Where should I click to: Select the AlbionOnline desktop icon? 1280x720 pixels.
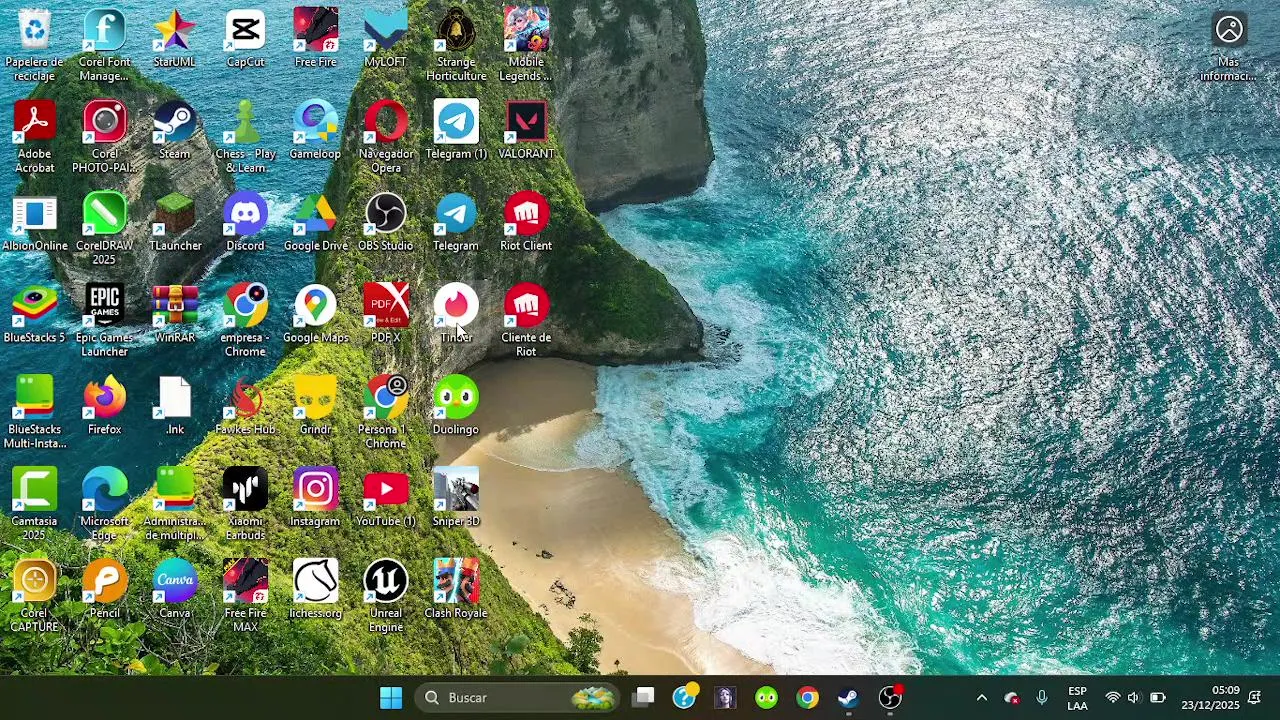pyautogui.click(x=35, y=223)
